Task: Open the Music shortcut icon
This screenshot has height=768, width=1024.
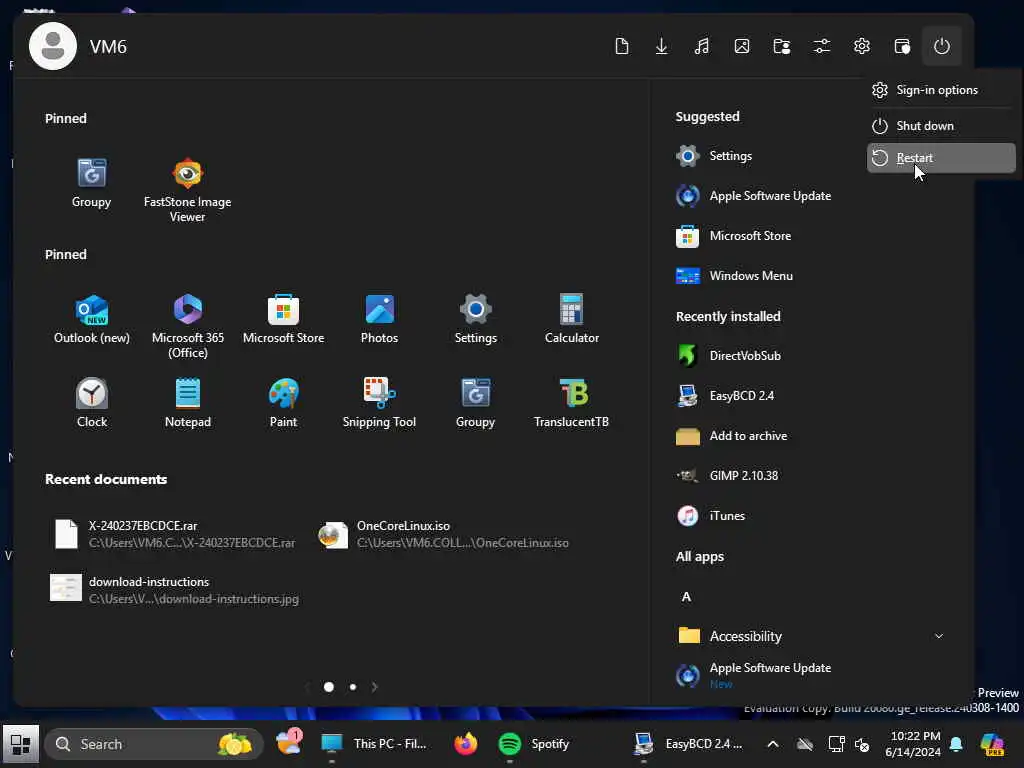Action: point(701,46)
